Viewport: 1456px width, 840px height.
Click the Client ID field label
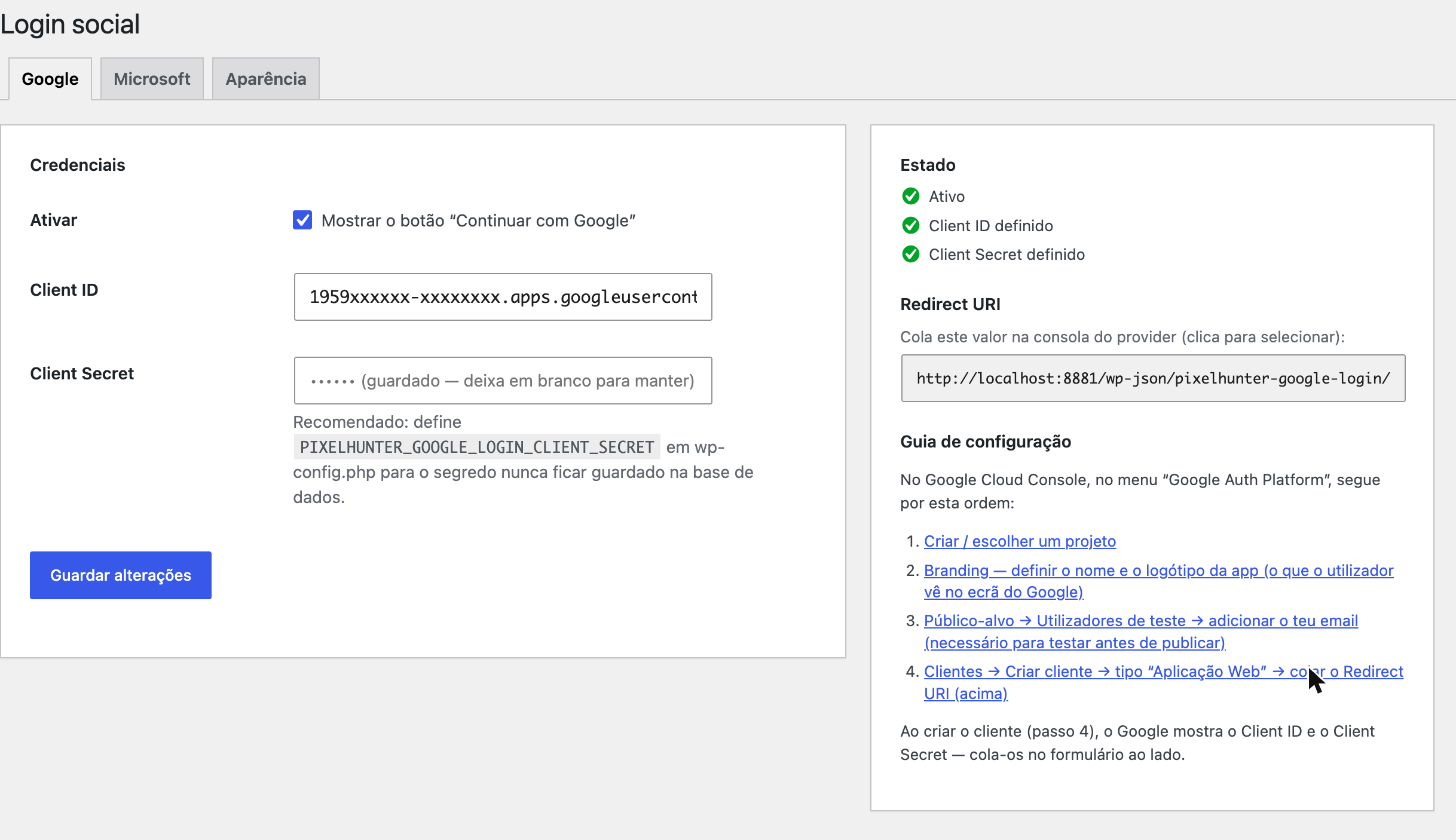[64, 290]
